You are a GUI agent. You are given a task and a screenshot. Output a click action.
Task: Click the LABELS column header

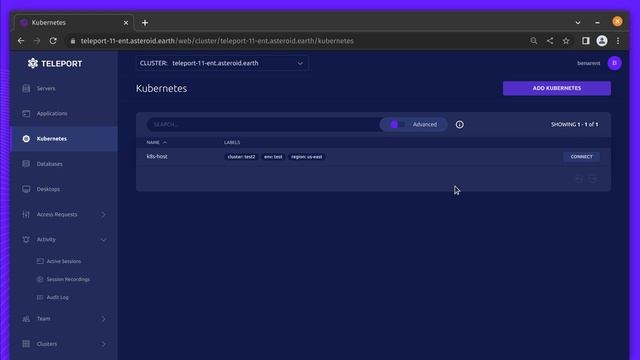click(x=232, y=142)
